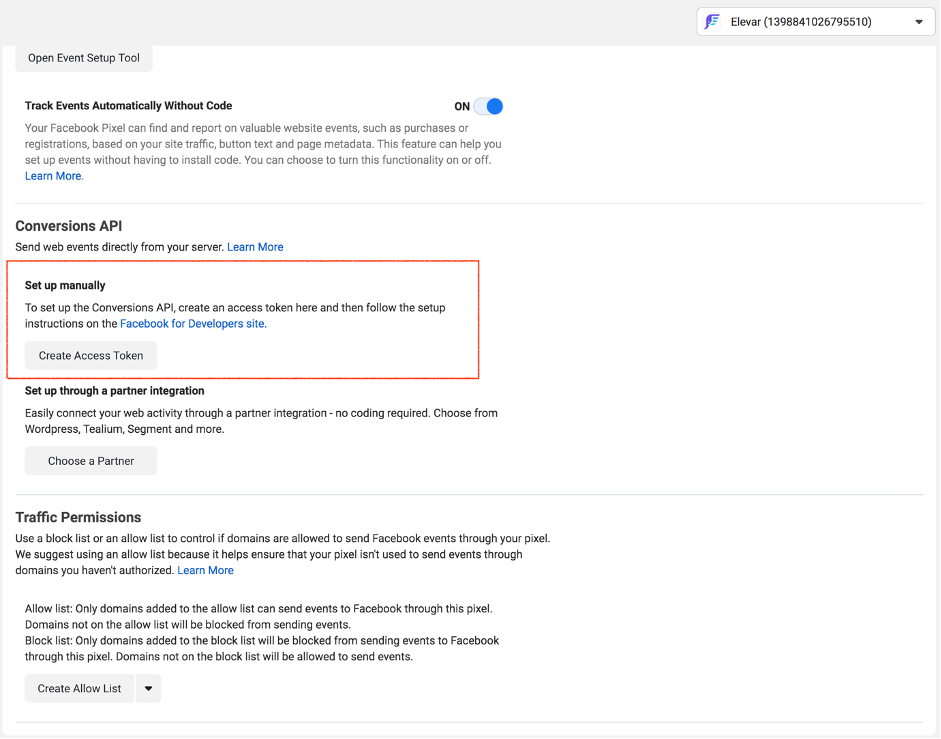Open Learn More link beside Conversions API description

(x=255, y=247)
